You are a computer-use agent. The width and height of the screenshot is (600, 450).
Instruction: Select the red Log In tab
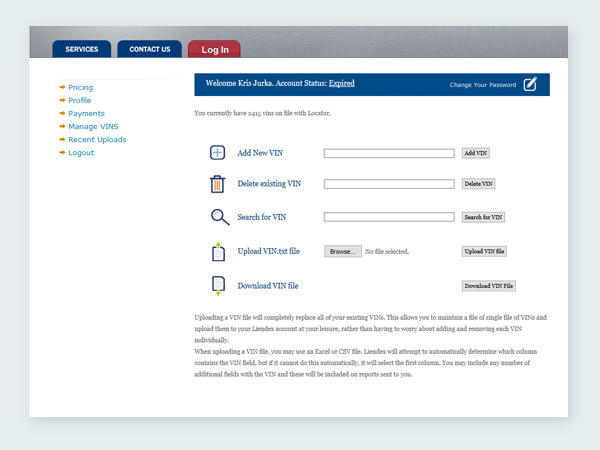215,49
